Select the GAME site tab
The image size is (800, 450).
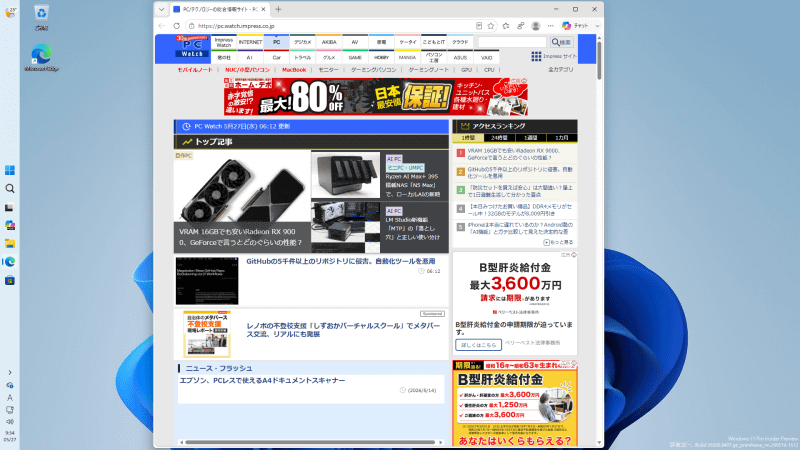(355, 58)
